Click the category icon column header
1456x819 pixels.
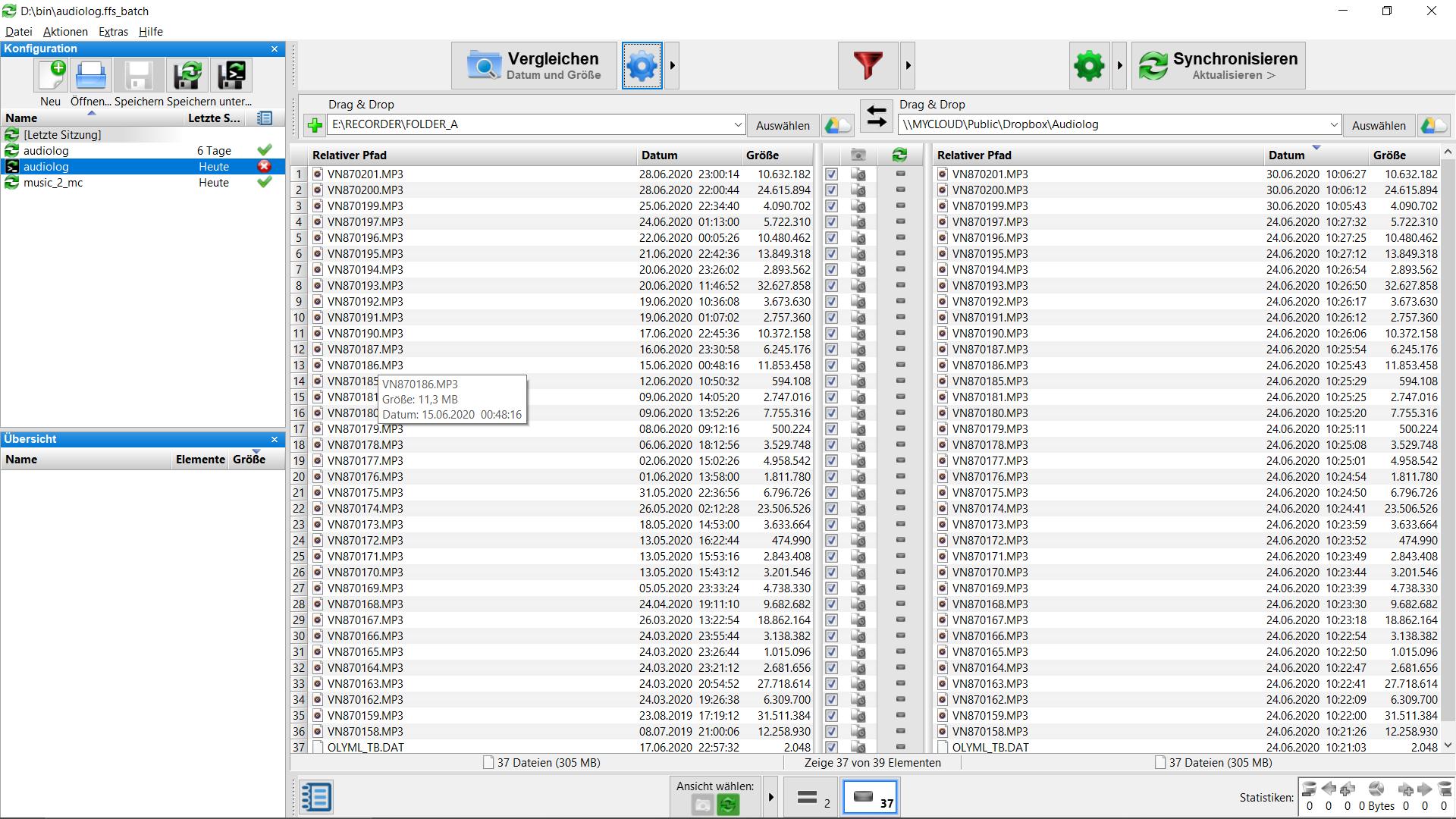(858, 155)
